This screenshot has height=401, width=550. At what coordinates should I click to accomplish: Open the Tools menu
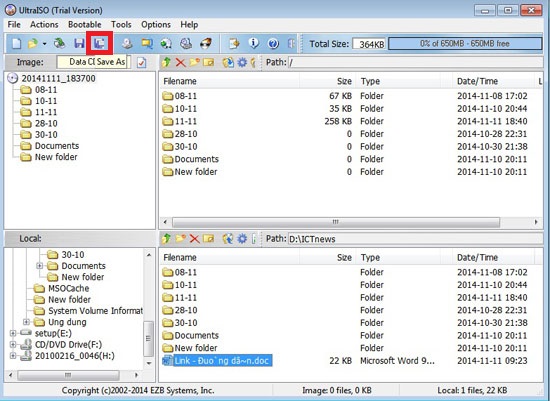pyautogui.click(x=121, y=25)
